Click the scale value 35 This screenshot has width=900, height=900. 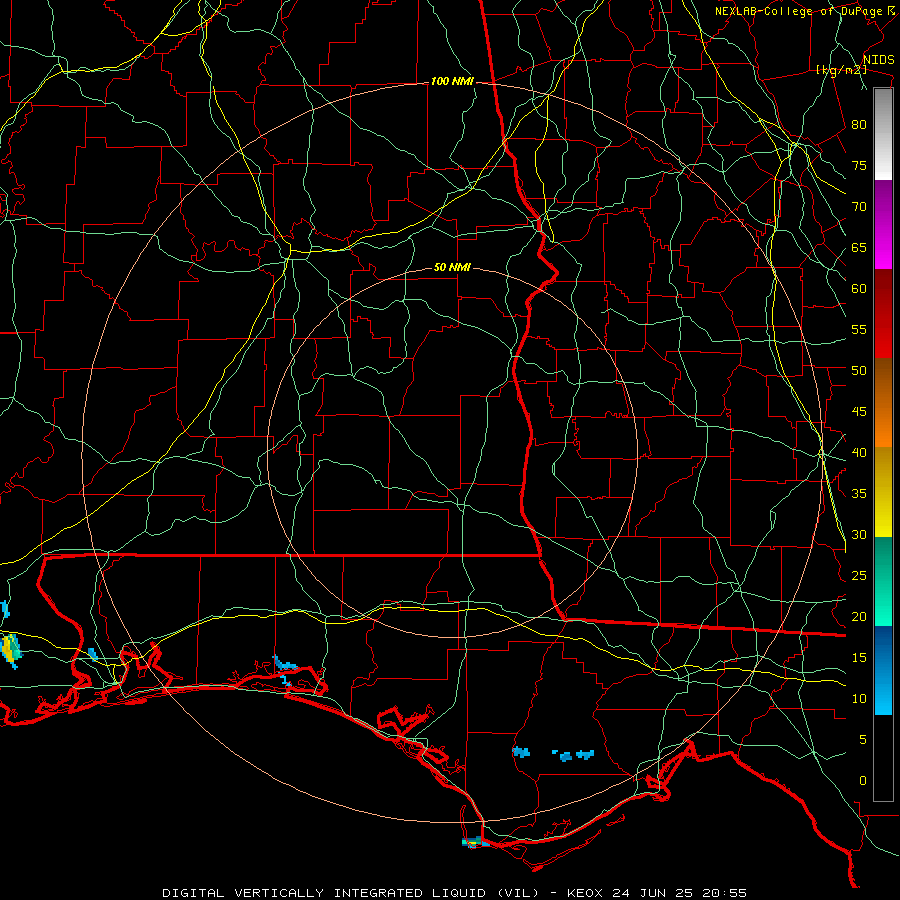tap(859, 494)
